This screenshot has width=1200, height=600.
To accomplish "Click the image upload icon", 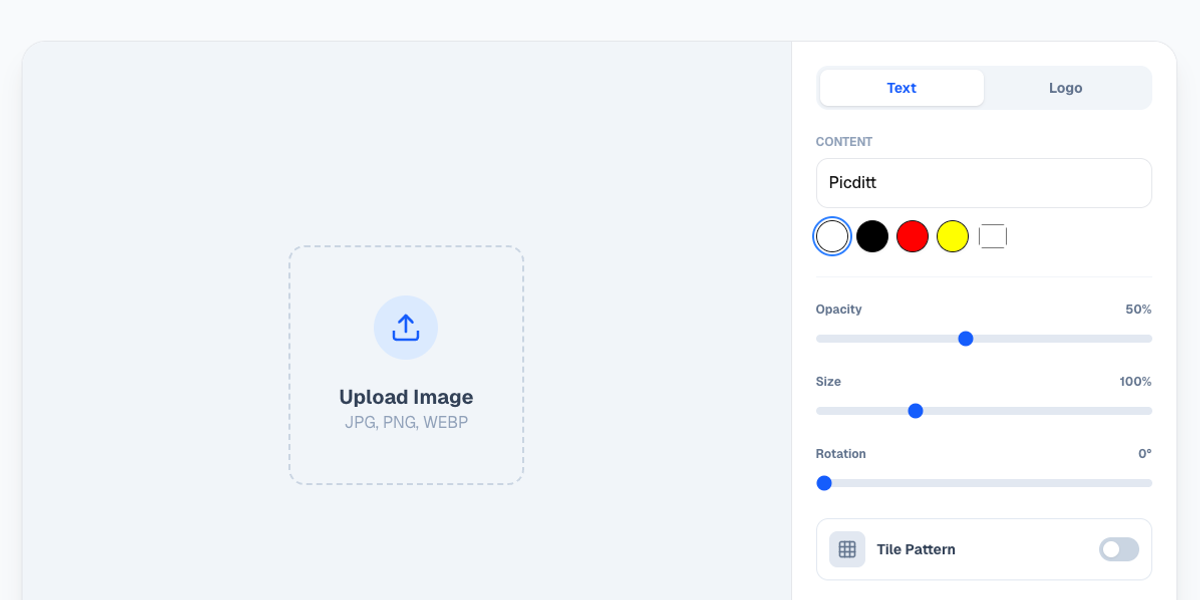I will (406, 327).
